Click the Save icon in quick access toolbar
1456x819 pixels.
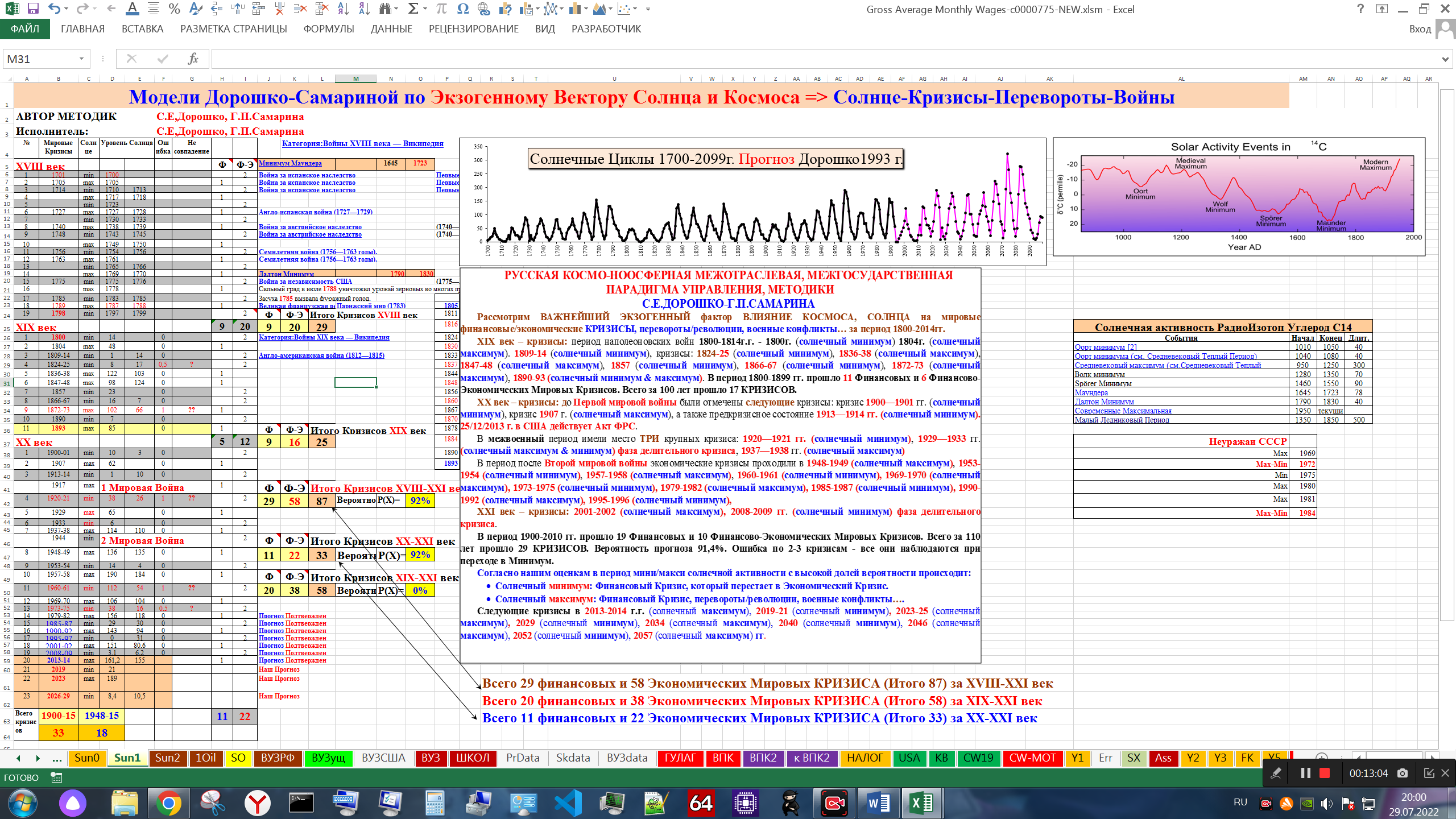[x=33, y=9]
